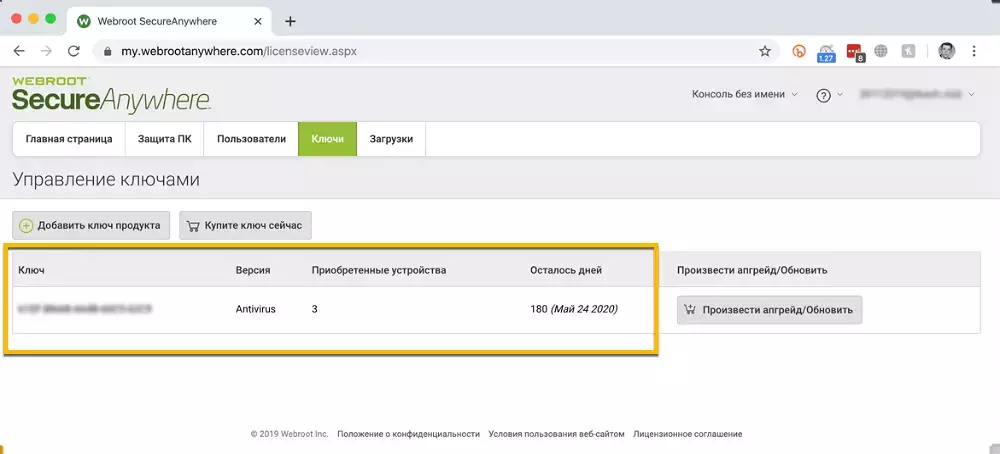Open the red extension with badge 8
This screenshot has height=454, width=1000.
(x=855, y=52)
